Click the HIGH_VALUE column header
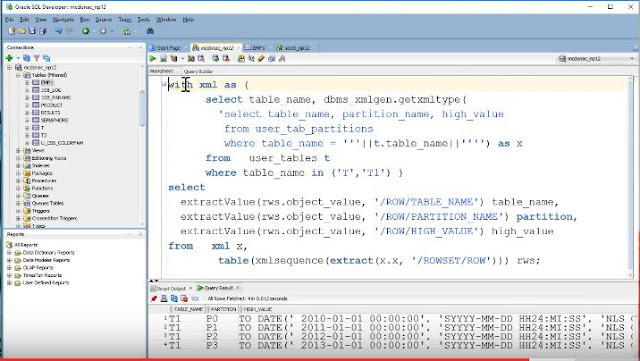 point(258,309)
